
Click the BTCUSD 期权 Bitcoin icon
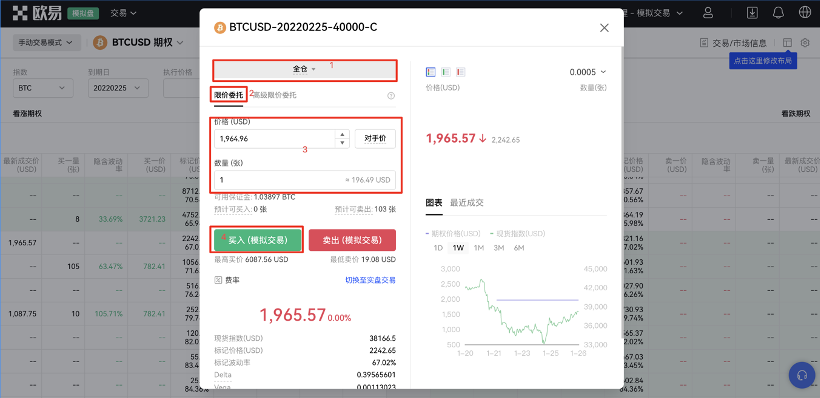point(100,43)
